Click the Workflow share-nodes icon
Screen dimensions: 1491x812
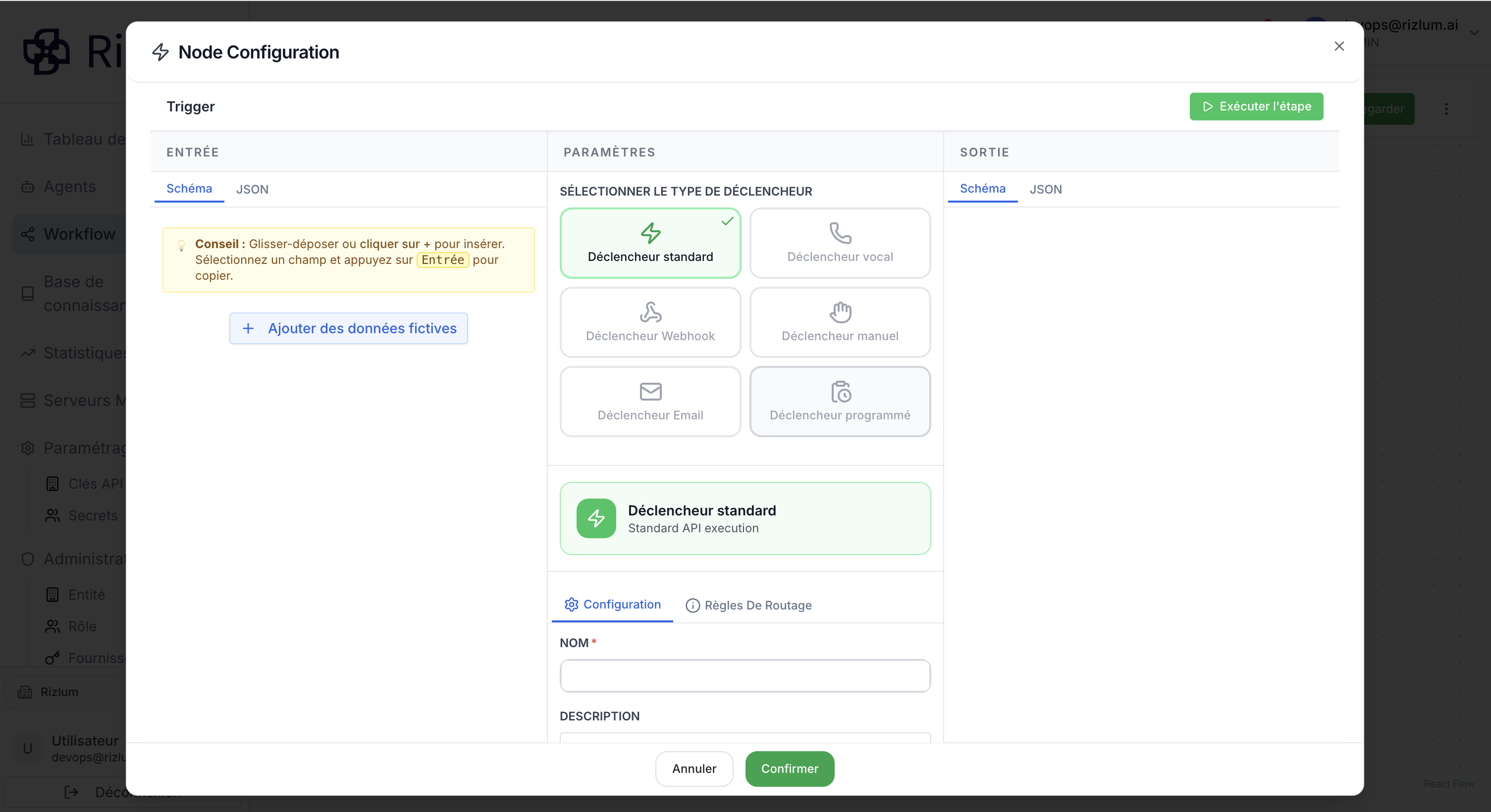coord(27,234)
